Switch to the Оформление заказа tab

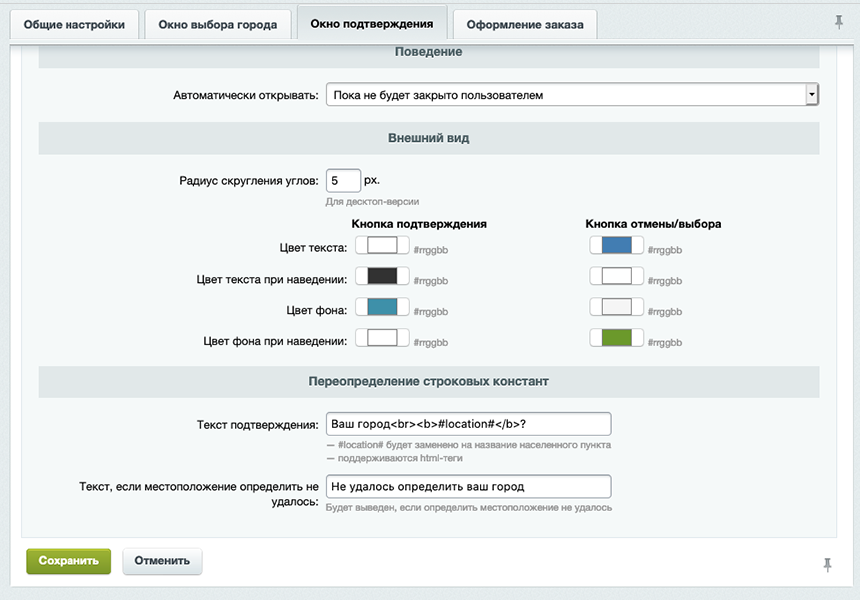tap(524, 23)
